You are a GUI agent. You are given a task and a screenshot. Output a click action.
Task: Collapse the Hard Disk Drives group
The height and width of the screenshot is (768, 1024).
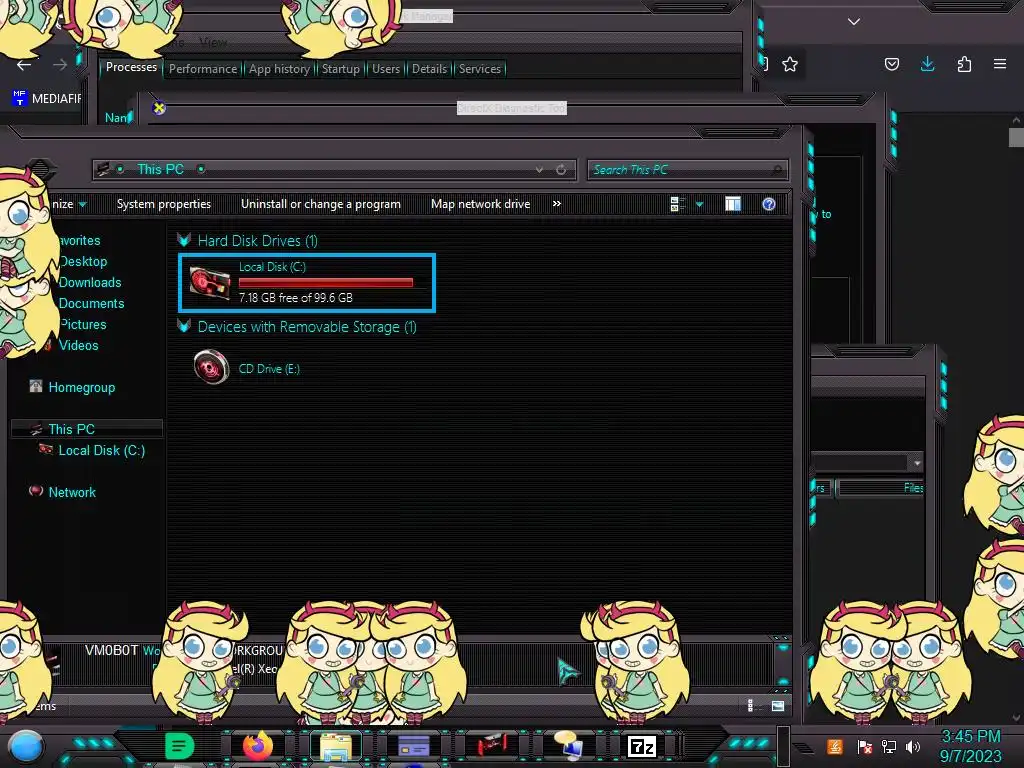coord(184,240)
